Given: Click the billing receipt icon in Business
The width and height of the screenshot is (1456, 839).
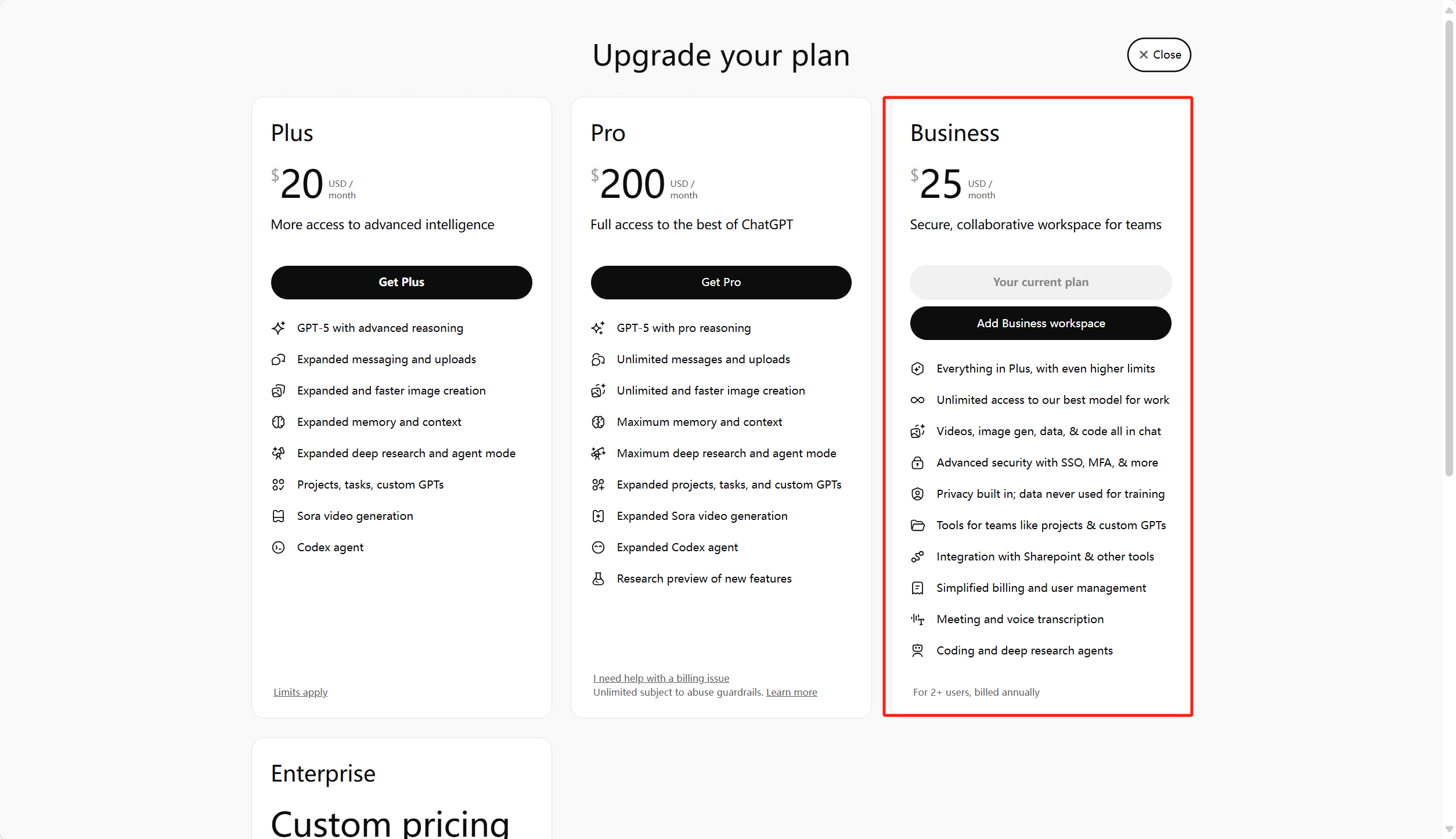Looking at the screenshot, I should [917, 588].
